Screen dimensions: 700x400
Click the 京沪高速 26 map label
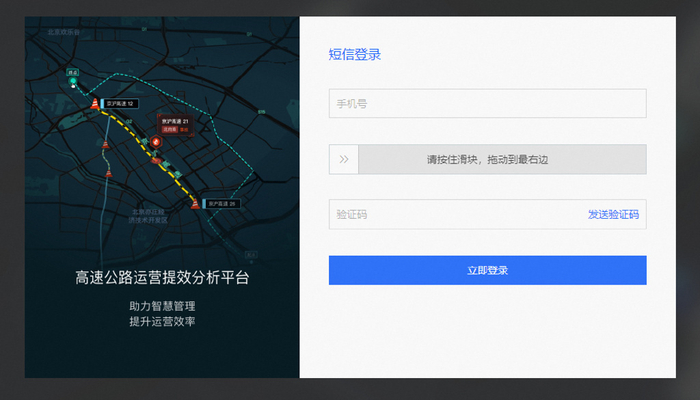click(222, 204)
